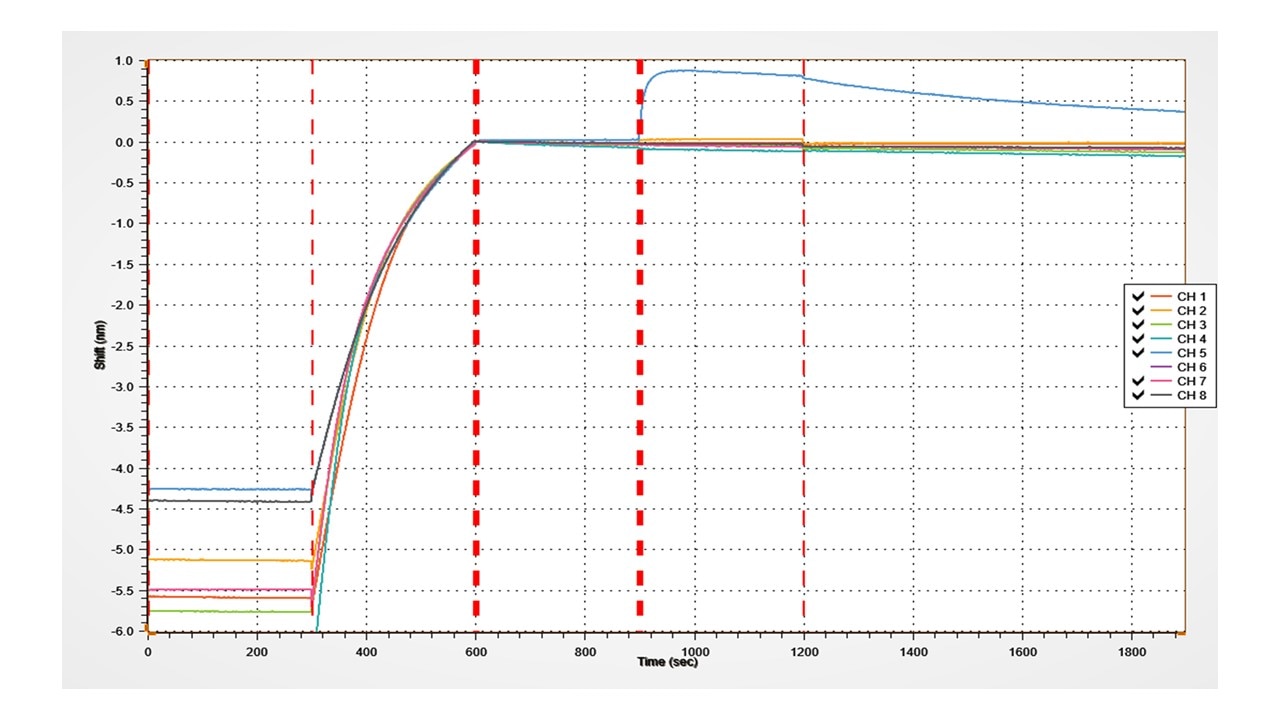Click the CH 1 red-orange line swatch
Screen dimensions: 1280x720
tap(1160, 297)
